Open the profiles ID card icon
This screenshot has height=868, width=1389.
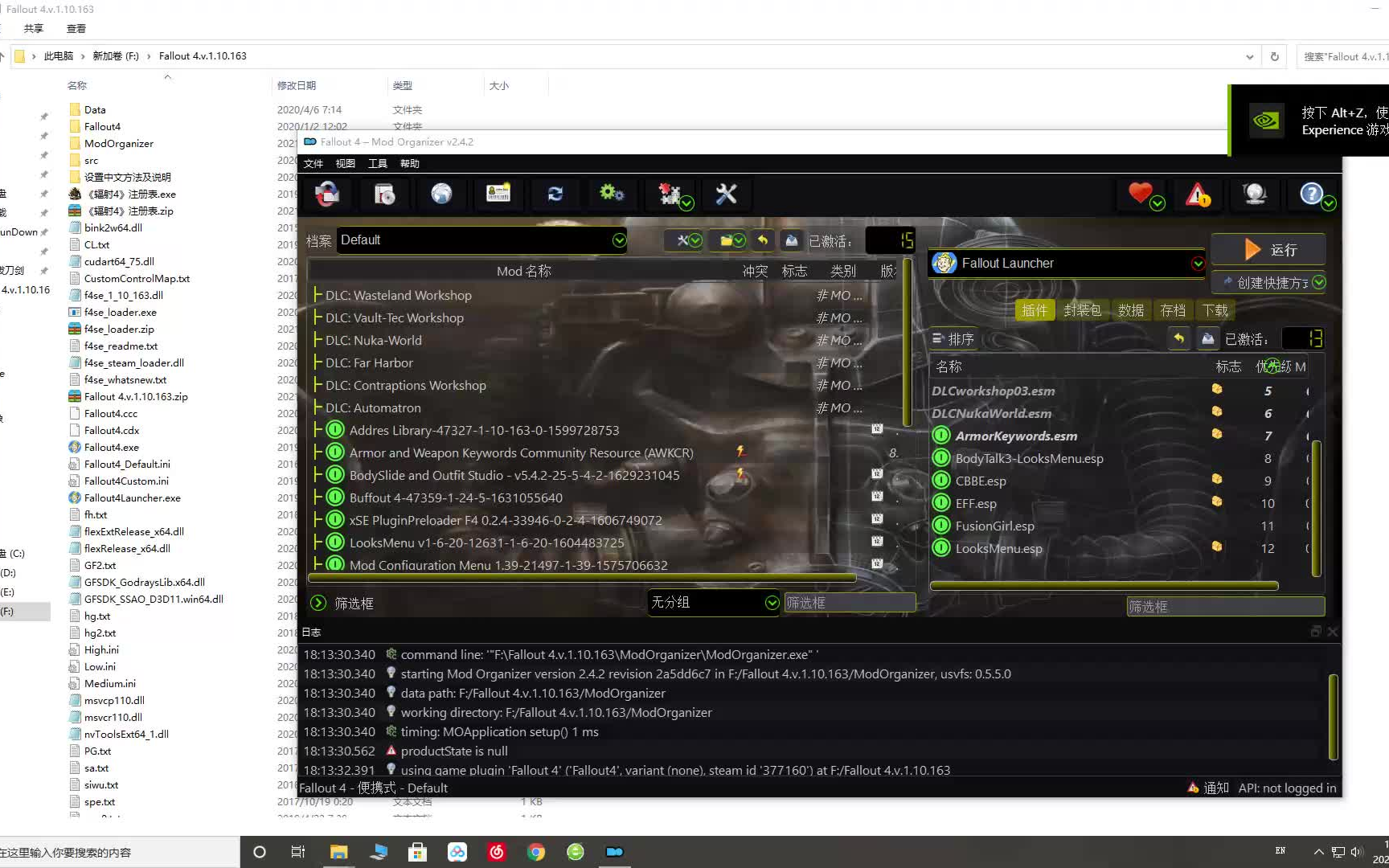[x=498, y=194]
